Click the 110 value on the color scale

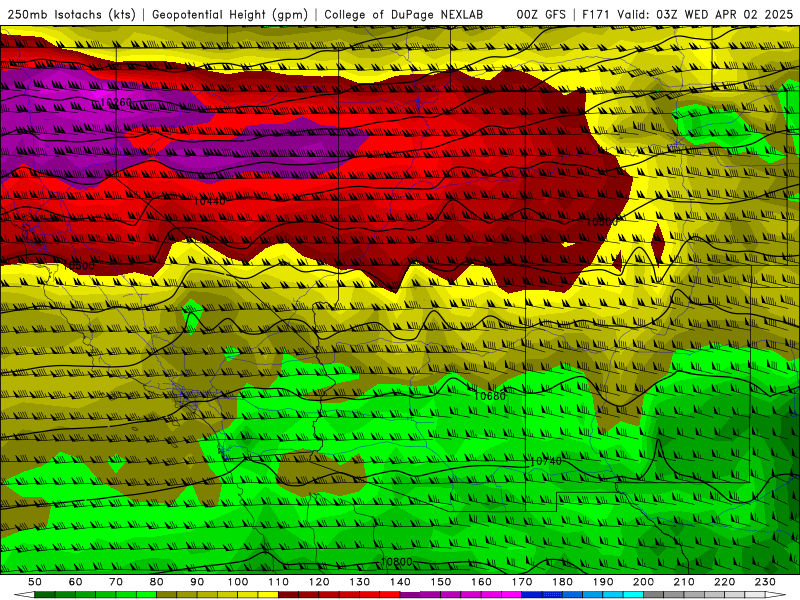[278, 582]
